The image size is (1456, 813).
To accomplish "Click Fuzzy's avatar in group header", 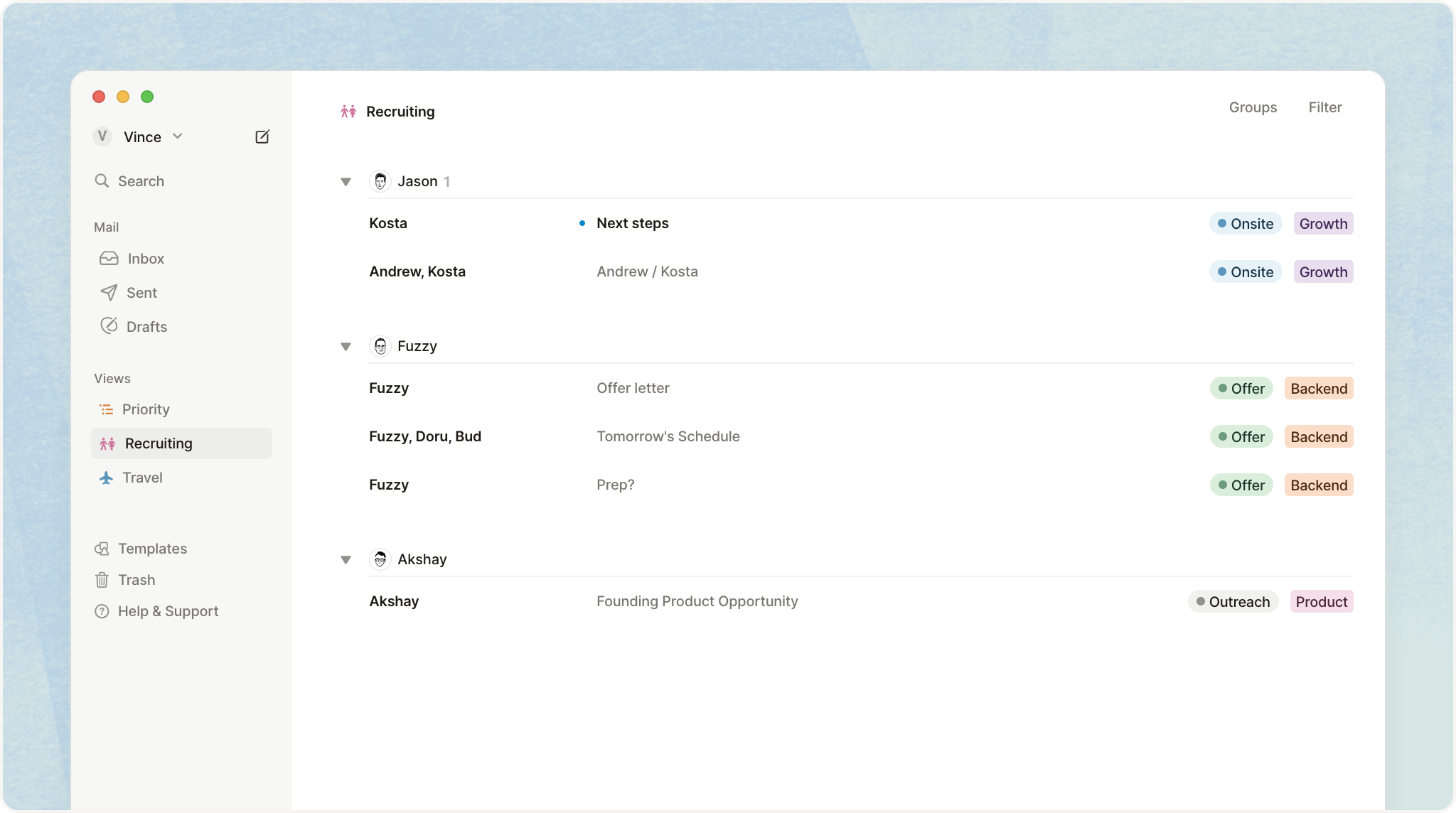I will (x=380, y=346).
